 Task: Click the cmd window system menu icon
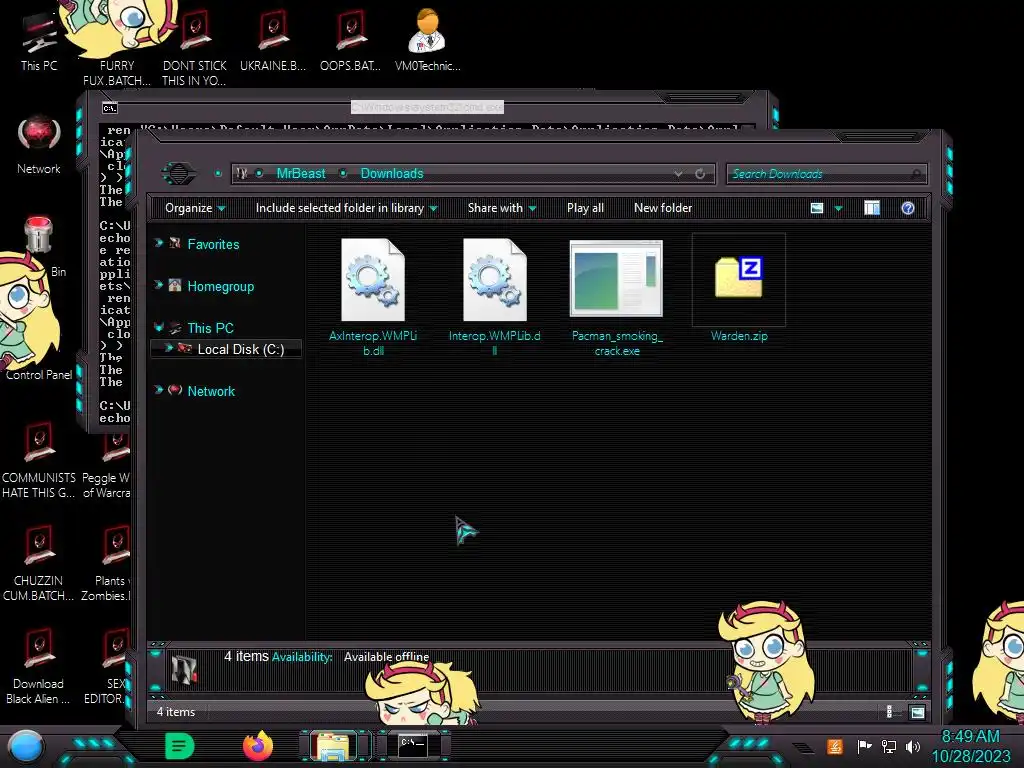click(x=110, y=108)
